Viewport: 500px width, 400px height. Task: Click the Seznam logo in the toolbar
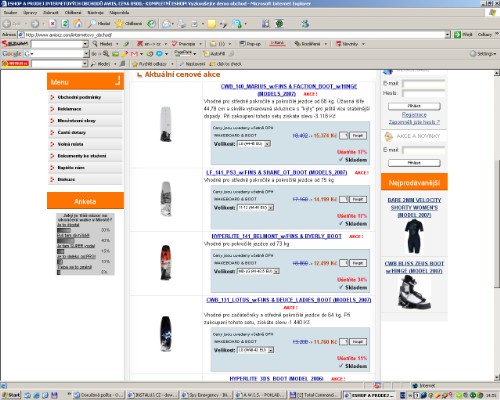point(15,44)
